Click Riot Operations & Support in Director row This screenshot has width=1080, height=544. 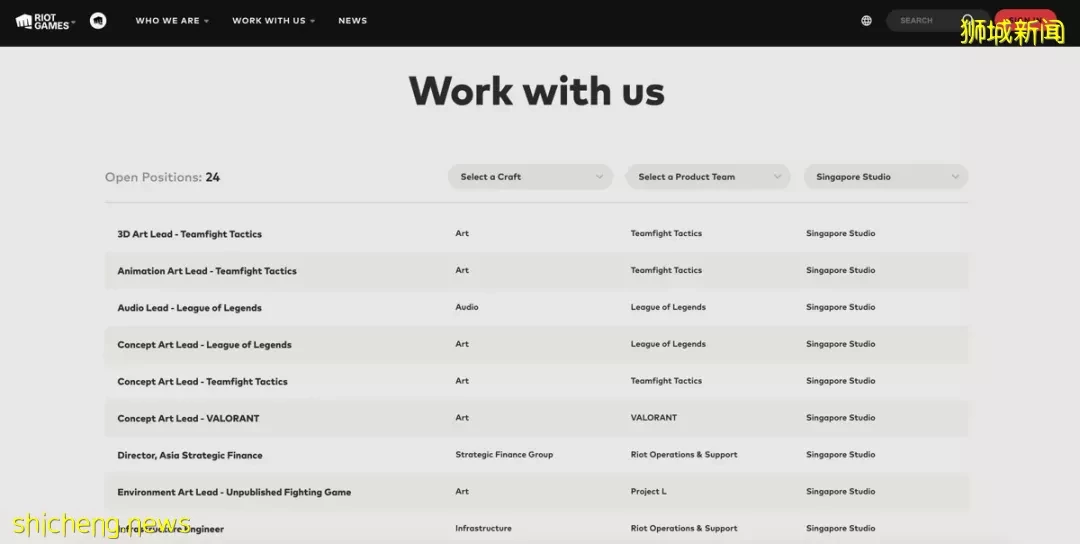[x=684, y=454]
